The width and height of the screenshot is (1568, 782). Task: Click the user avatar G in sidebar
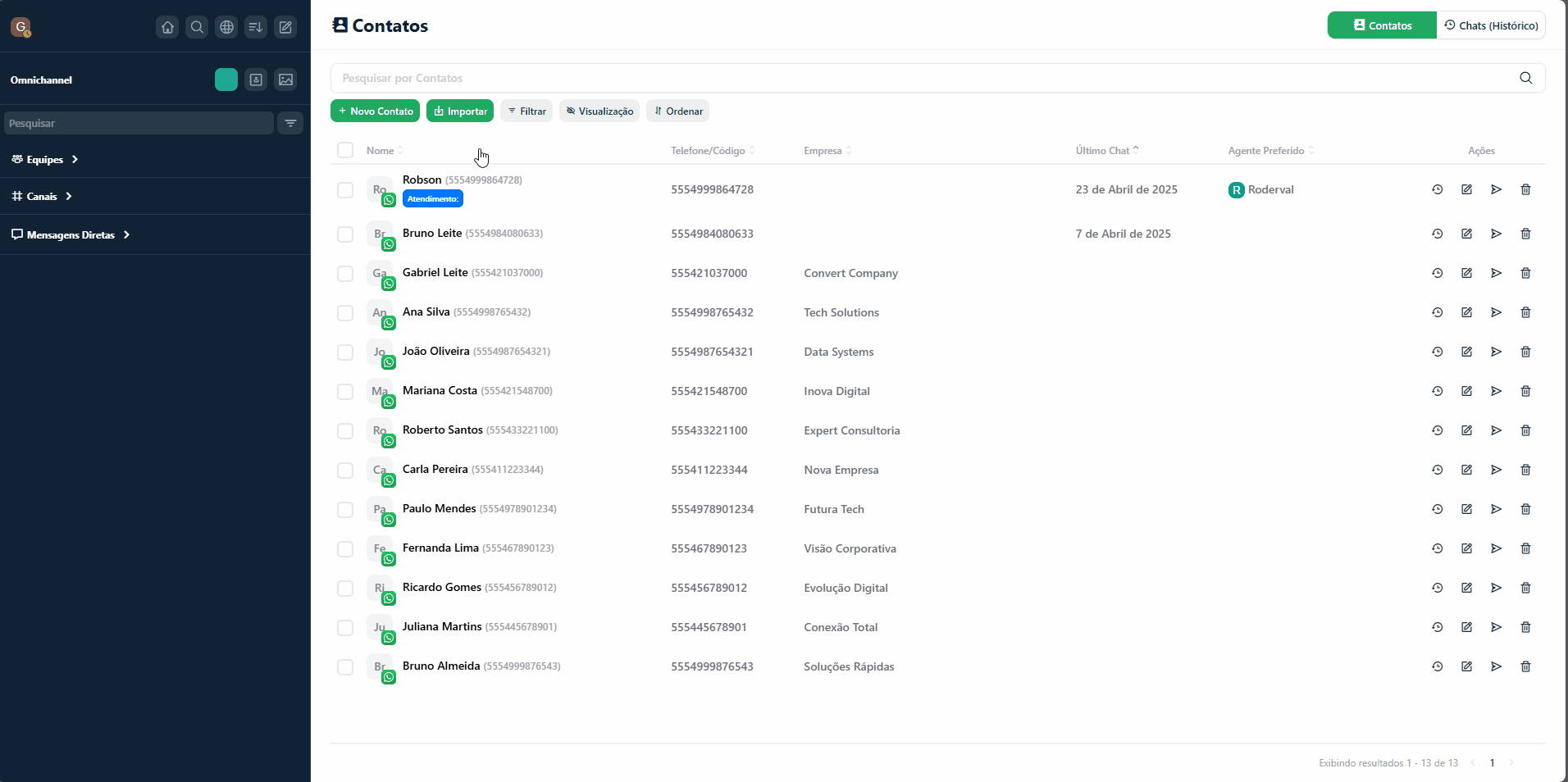21,27
